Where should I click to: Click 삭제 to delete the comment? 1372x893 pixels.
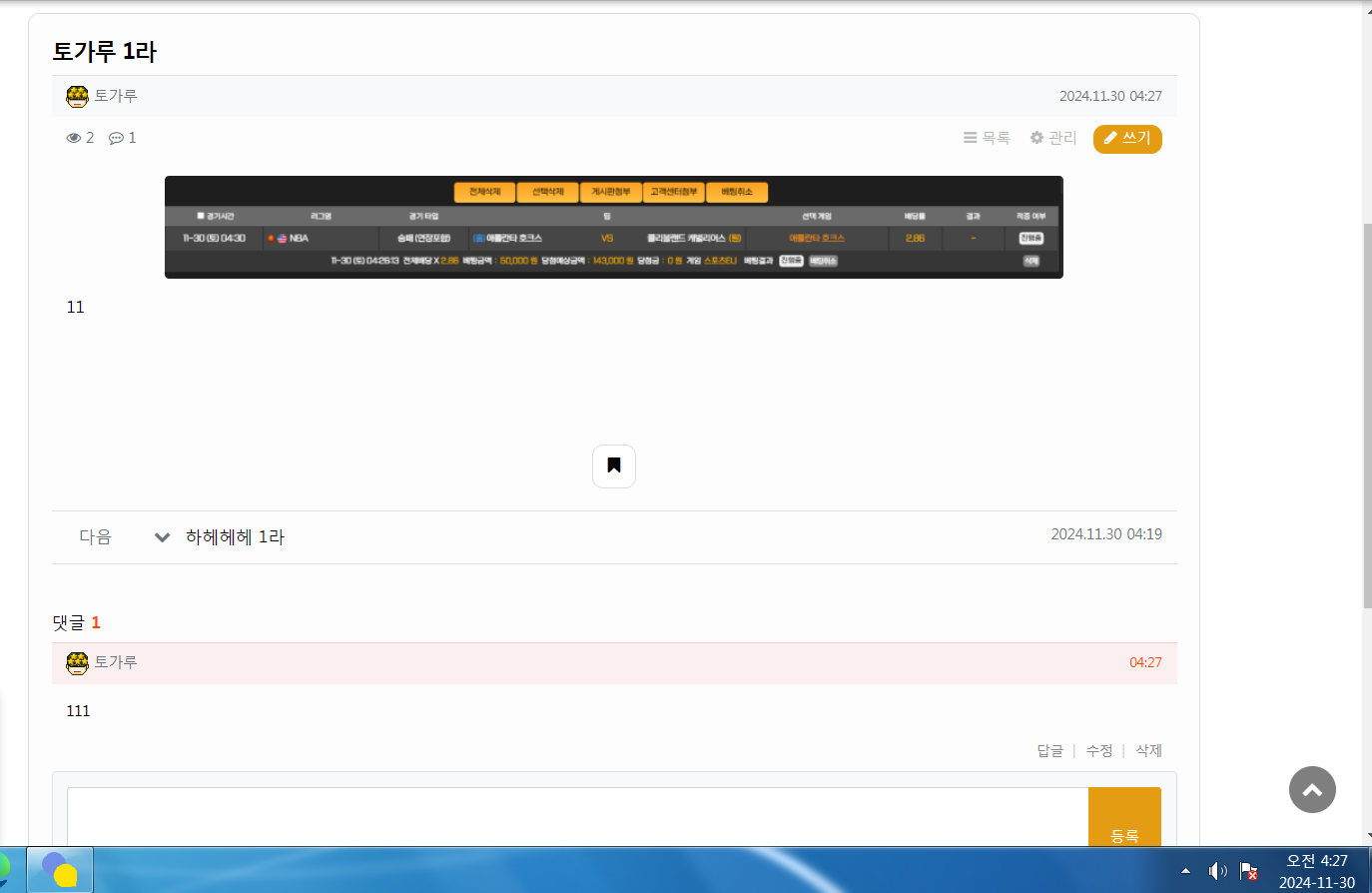1148,750
